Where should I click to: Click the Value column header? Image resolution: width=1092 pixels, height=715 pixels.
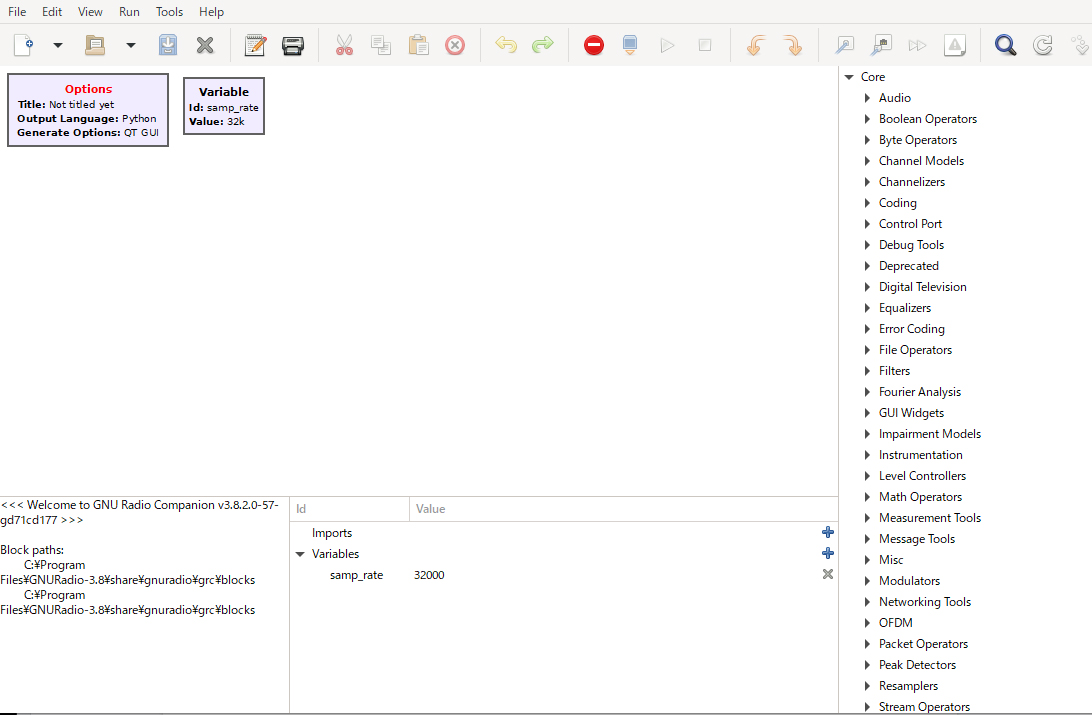(x=623, y=509)
